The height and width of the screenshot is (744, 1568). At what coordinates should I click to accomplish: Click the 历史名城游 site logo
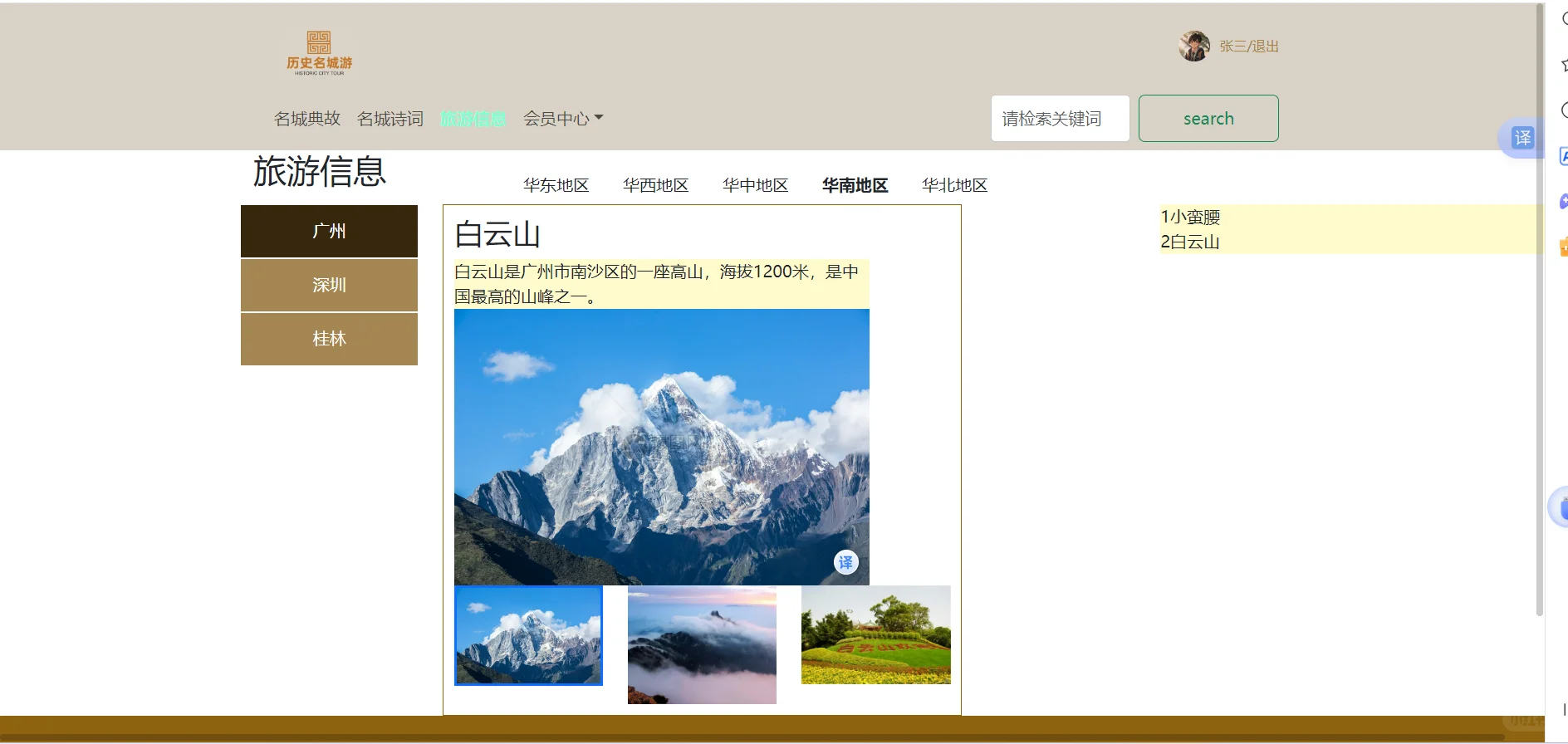pos(319,53)
